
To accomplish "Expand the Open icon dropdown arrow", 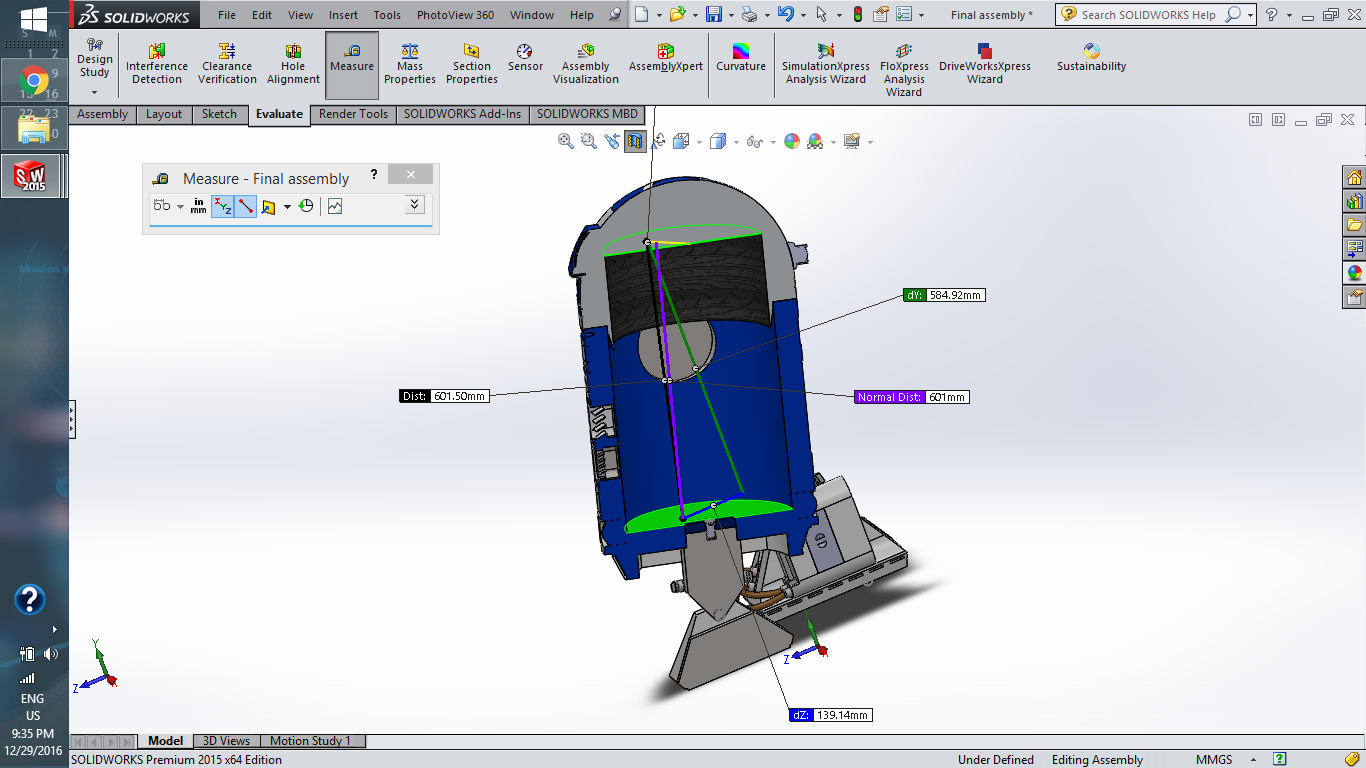I will point(693,15).
